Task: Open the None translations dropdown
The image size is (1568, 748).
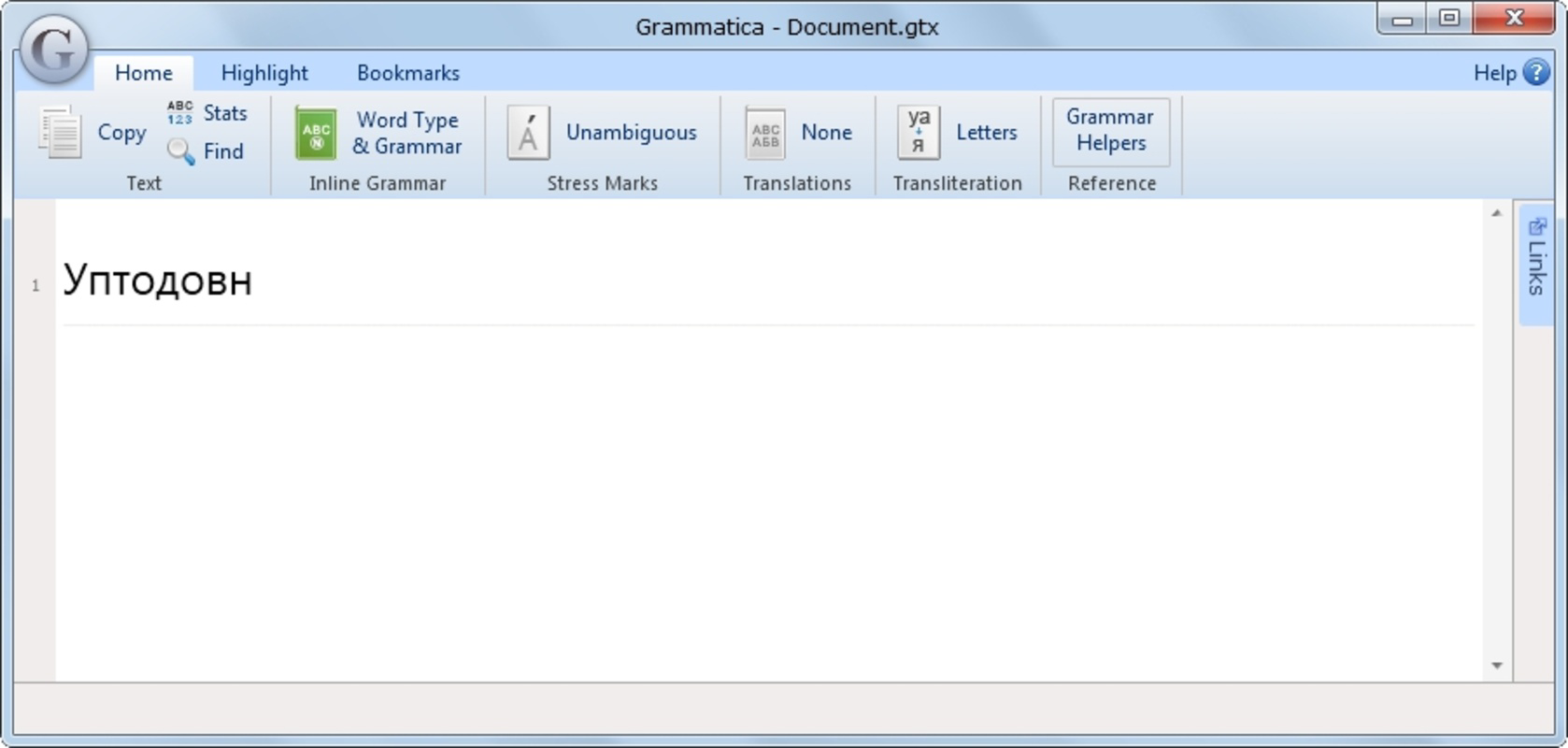Action: (827, 133)
